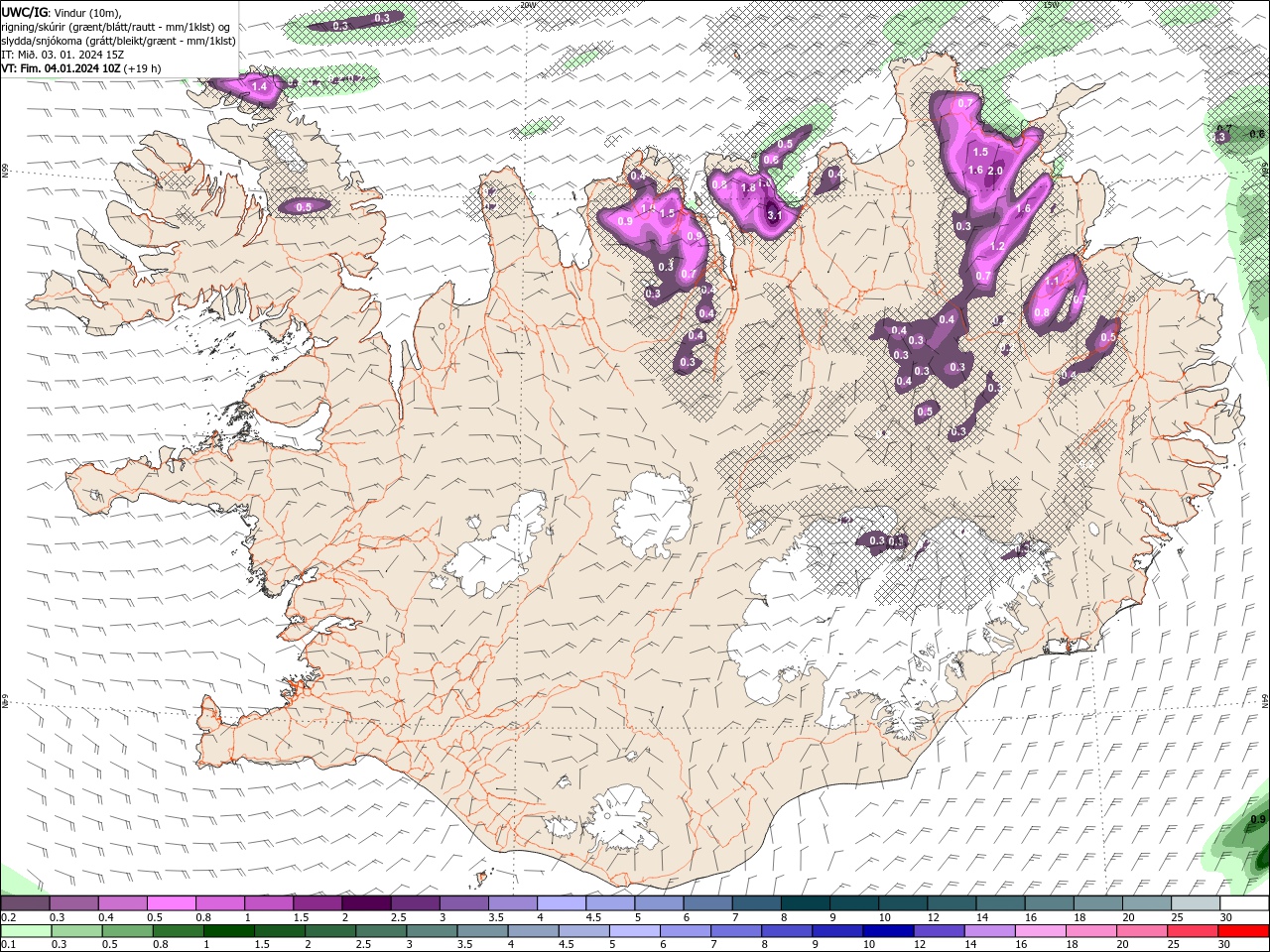Select the lavender legend swatch between 4 and 4.5

(x=562, y=903)
